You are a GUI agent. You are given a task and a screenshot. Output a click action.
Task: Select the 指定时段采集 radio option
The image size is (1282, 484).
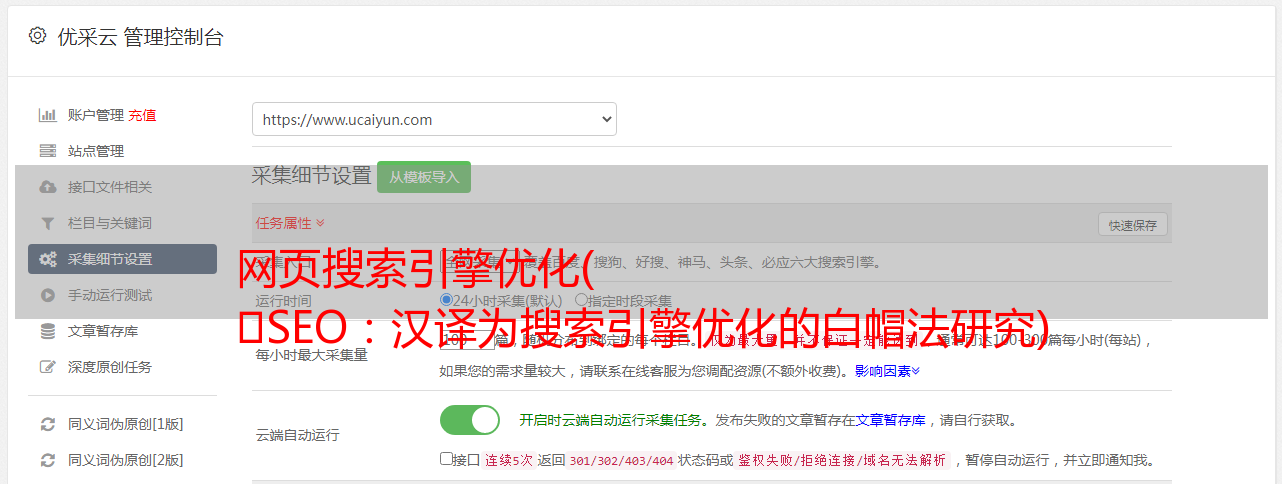581,300
